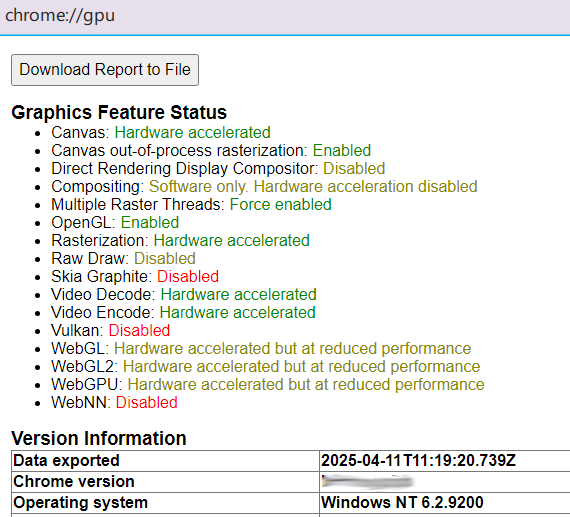Click the Windows NT 6.2.9200 value
This screenshot has height=517, width=570.
coord(402,502)
